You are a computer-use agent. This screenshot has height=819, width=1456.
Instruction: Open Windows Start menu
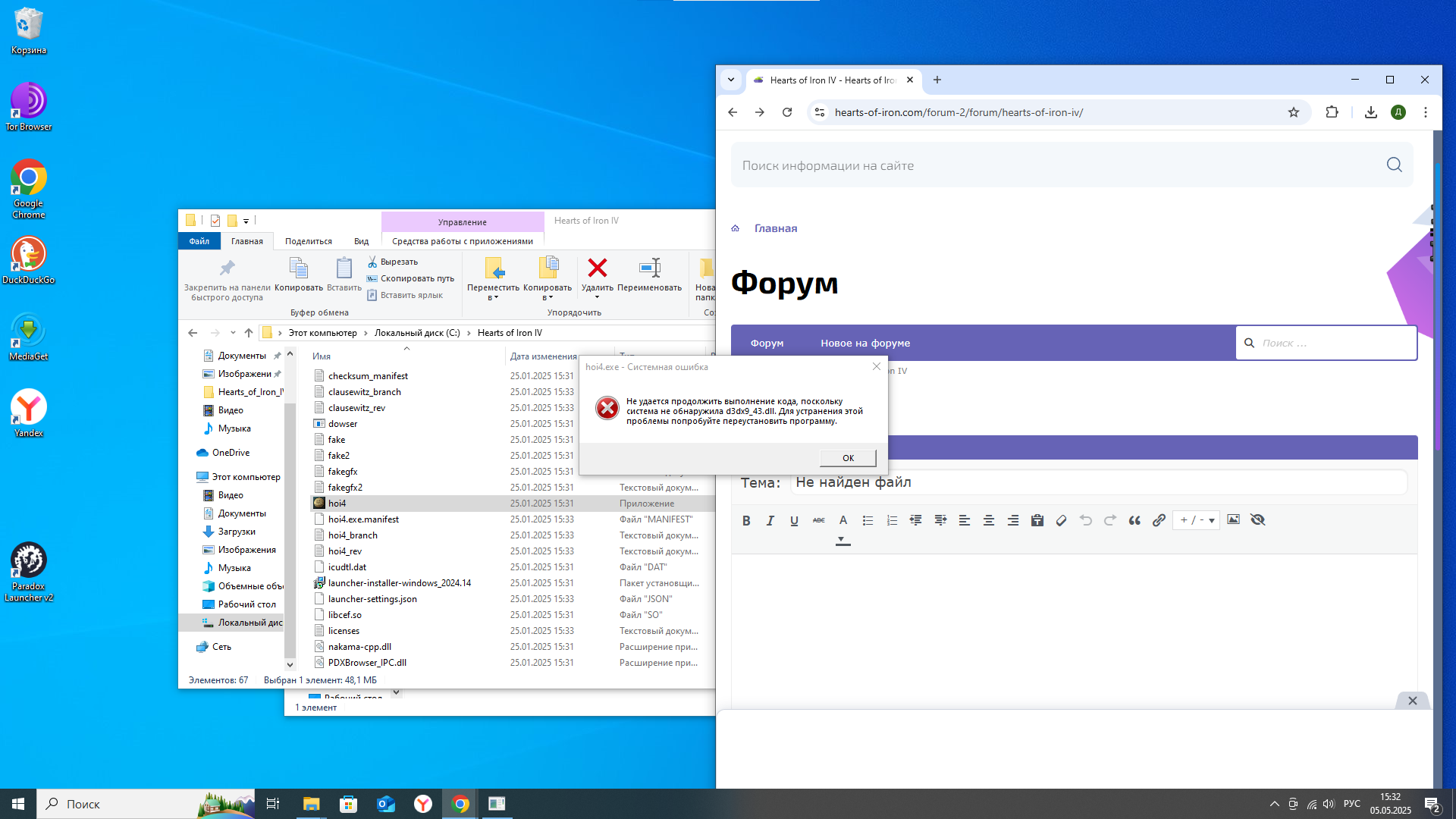click(18, 804)
